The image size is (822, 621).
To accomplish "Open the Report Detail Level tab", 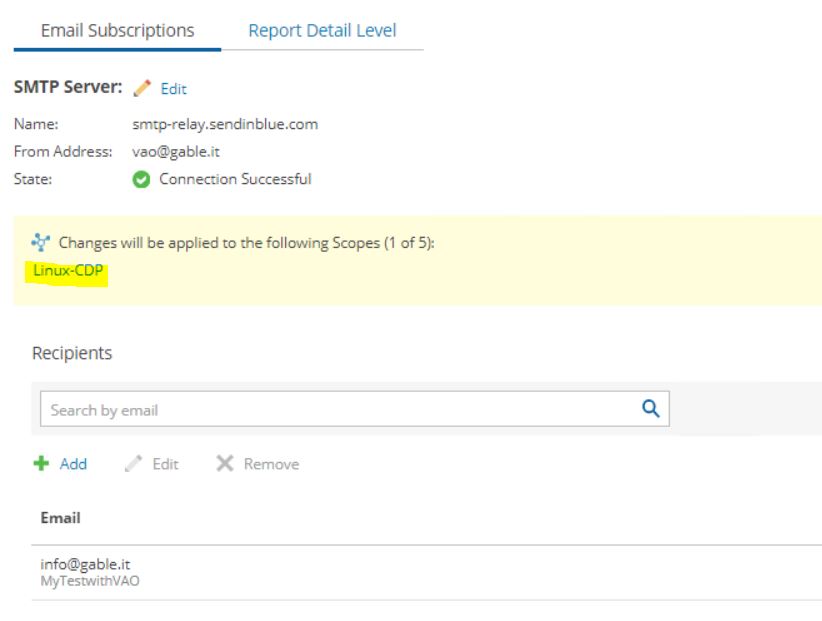I will [x=322, y=30].
